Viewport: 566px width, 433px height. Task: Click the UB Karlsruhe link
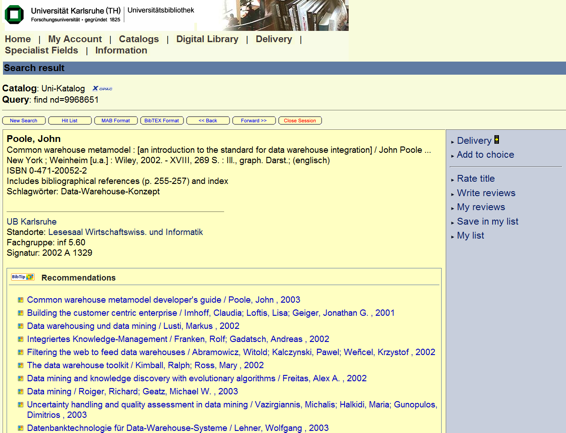tap(31, 222)
